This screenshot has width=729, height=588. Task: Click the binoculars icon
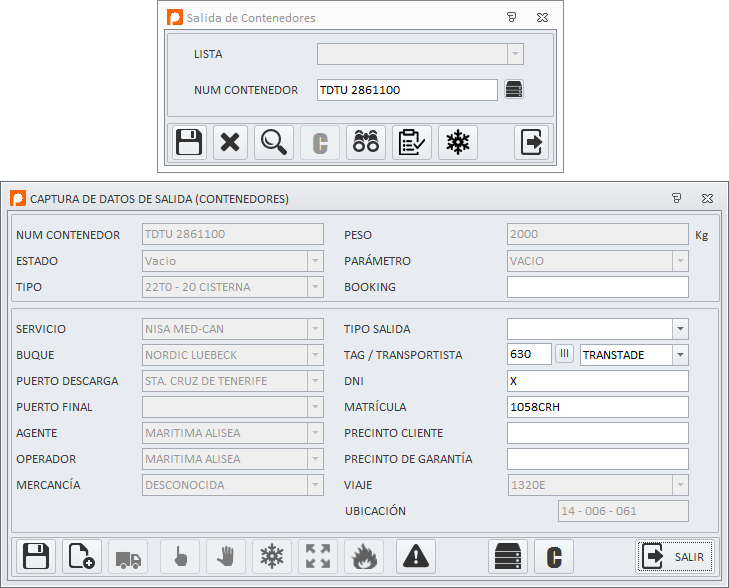click(366, 143)
